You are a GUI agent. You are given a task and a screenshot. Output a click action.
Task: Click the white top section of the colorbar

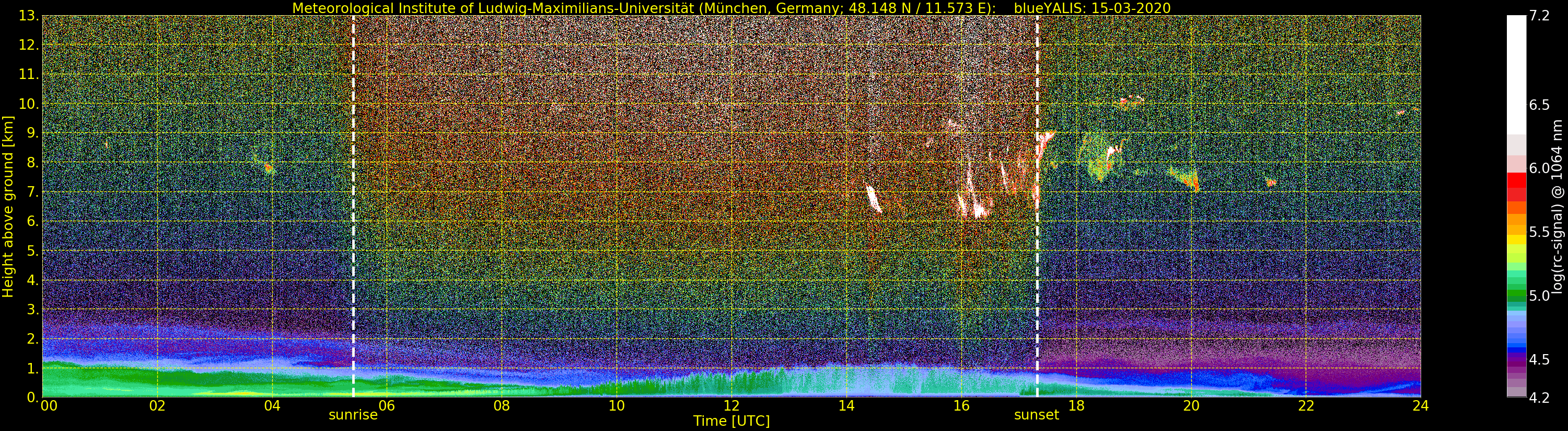(1516, 74)
